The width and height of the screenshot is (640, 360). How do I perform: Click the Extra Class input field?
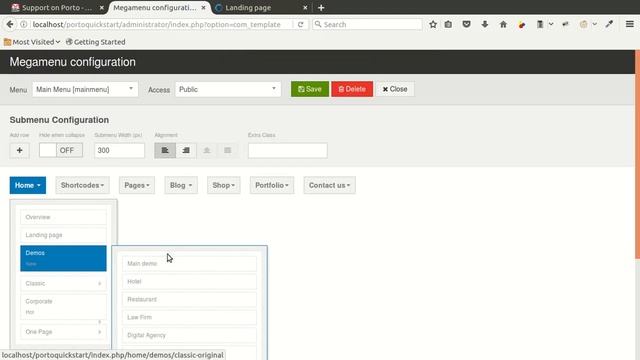(288, 150)
